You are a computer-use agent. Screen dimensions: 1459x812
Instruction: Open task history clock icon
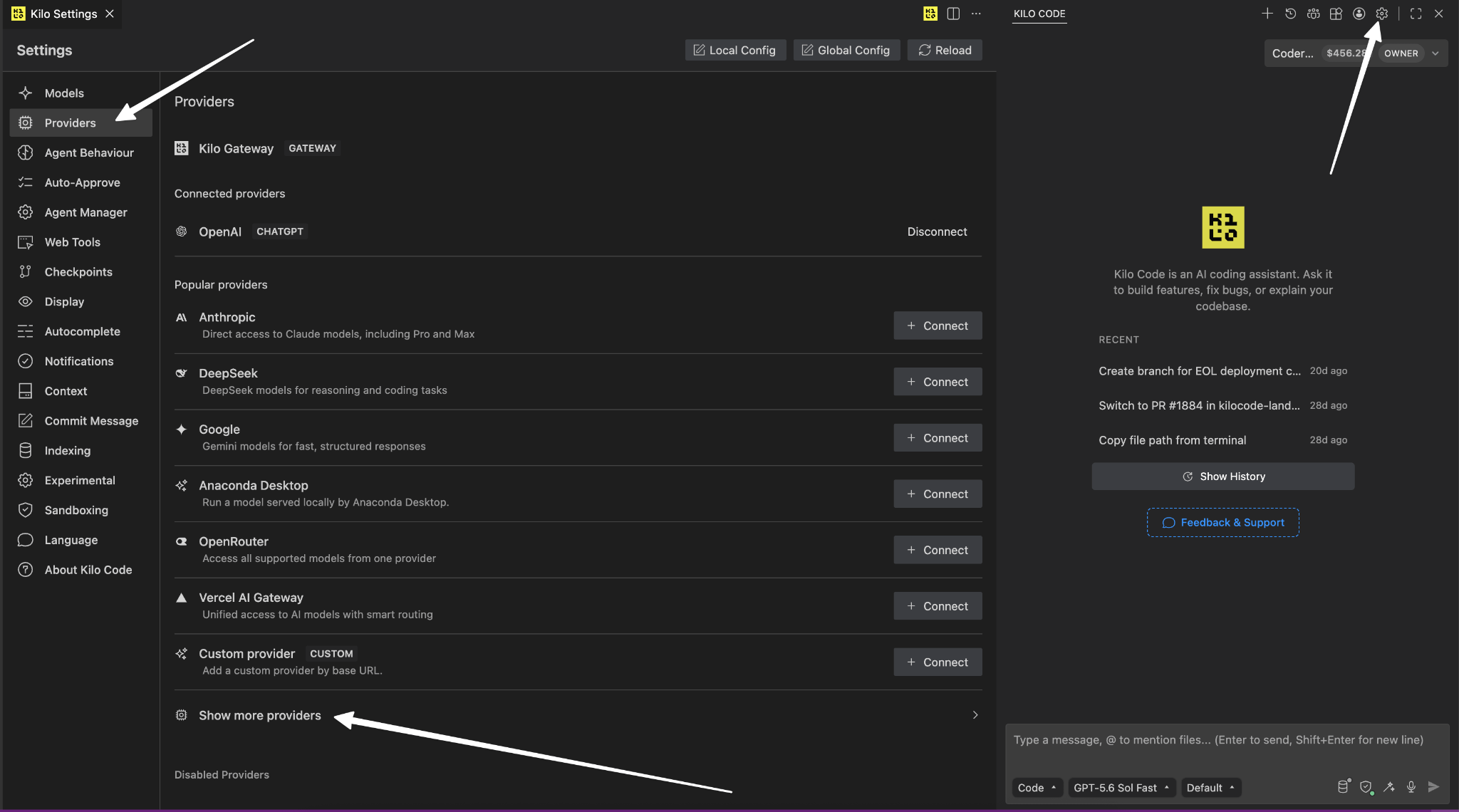coord(1290,14)
